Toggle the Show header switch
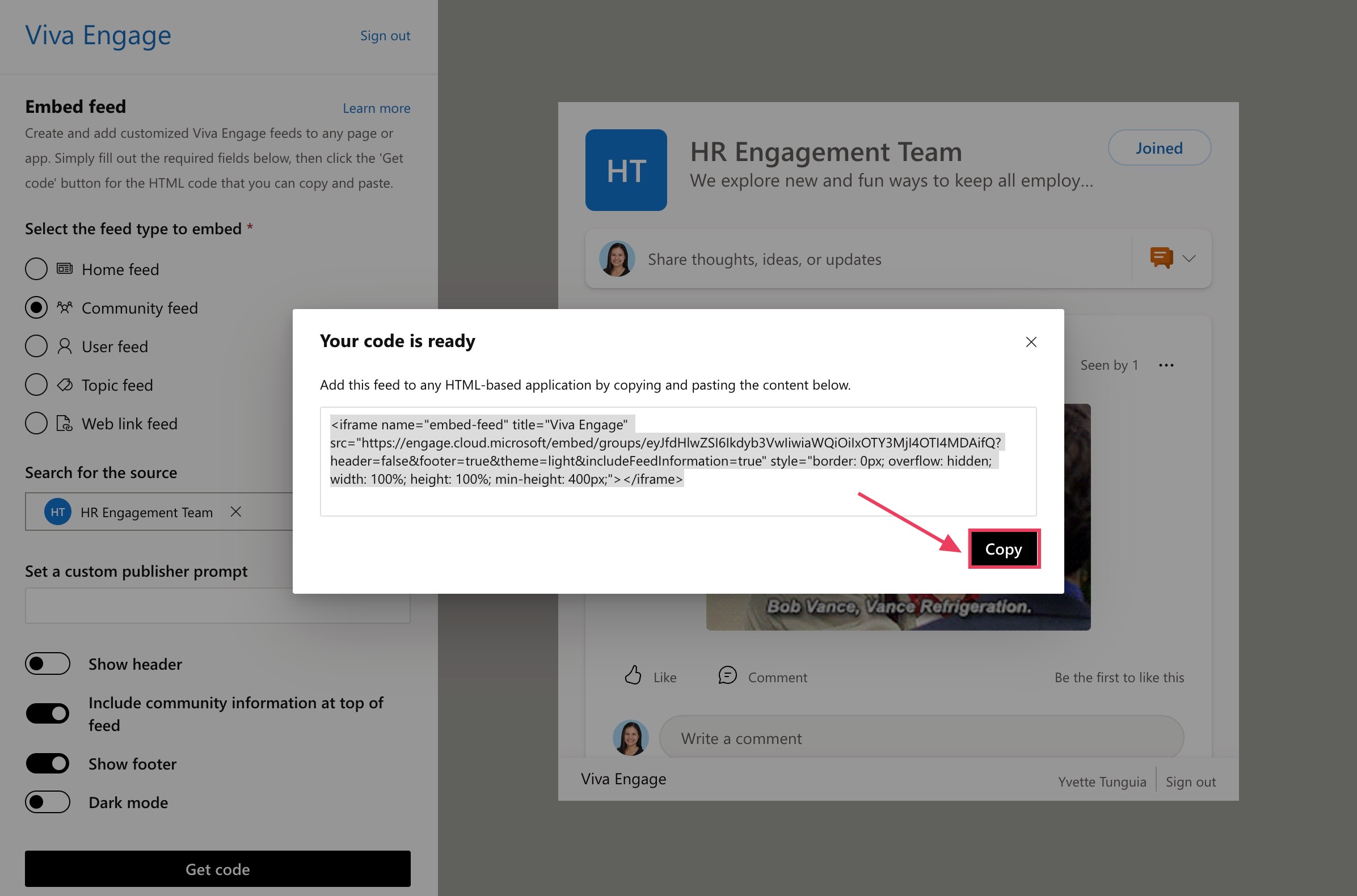 pyautogui.click(x=48, y=663)
